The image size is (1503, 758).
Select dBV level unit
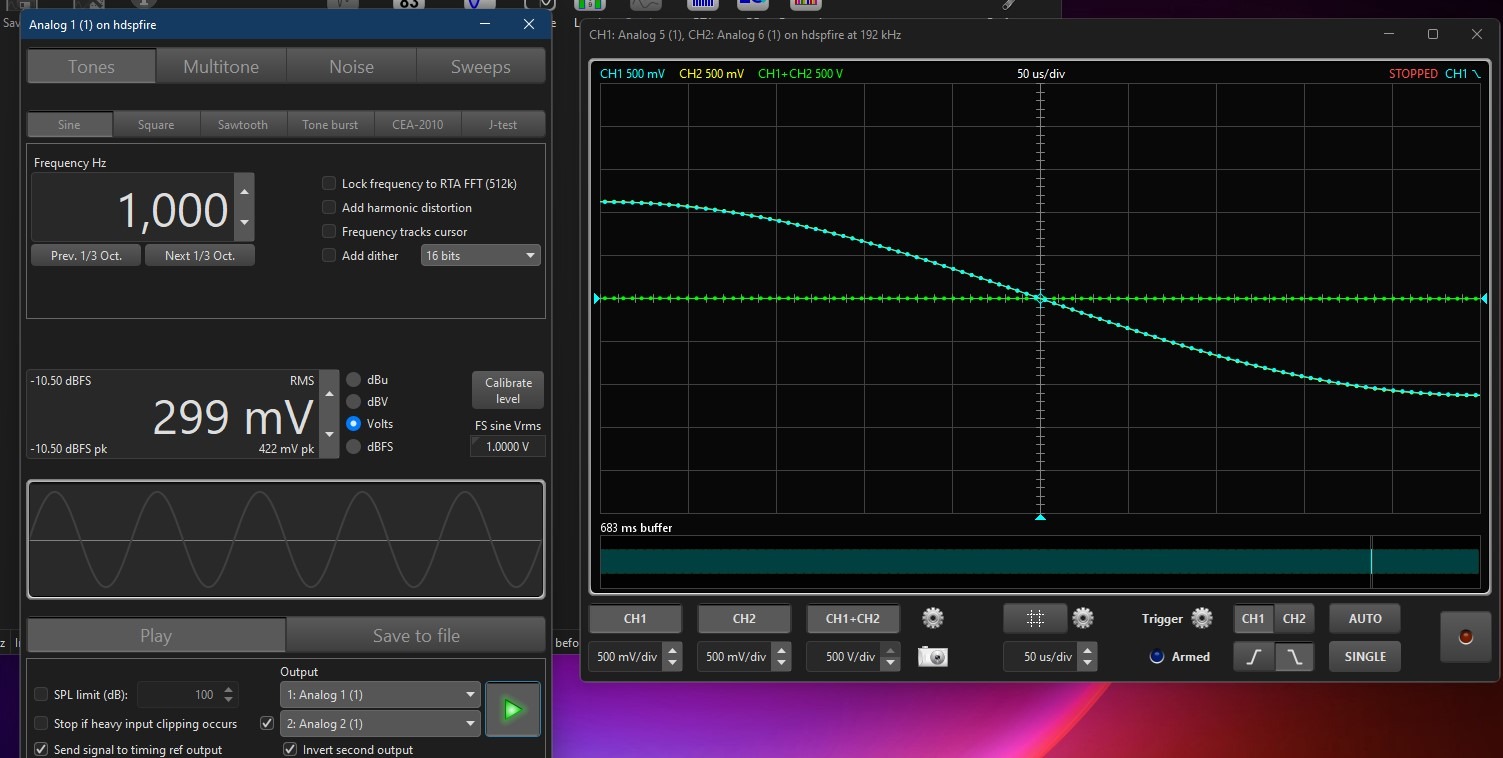[354, 402]
